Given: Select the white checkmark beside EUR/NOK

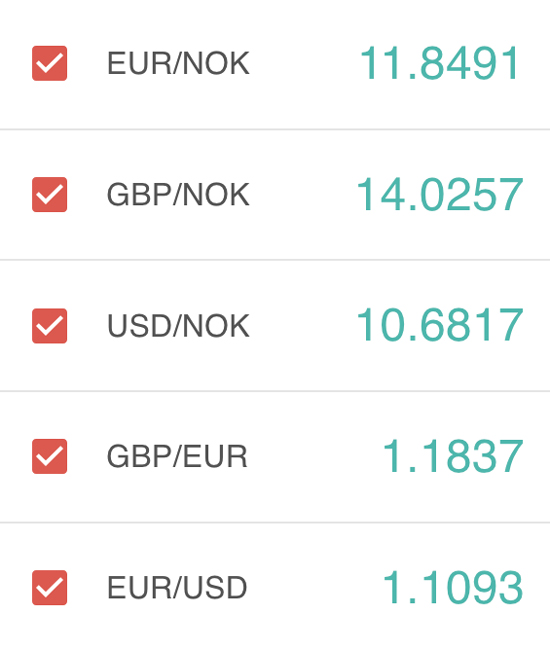Looking at the screenshot, I should point(50,63).
